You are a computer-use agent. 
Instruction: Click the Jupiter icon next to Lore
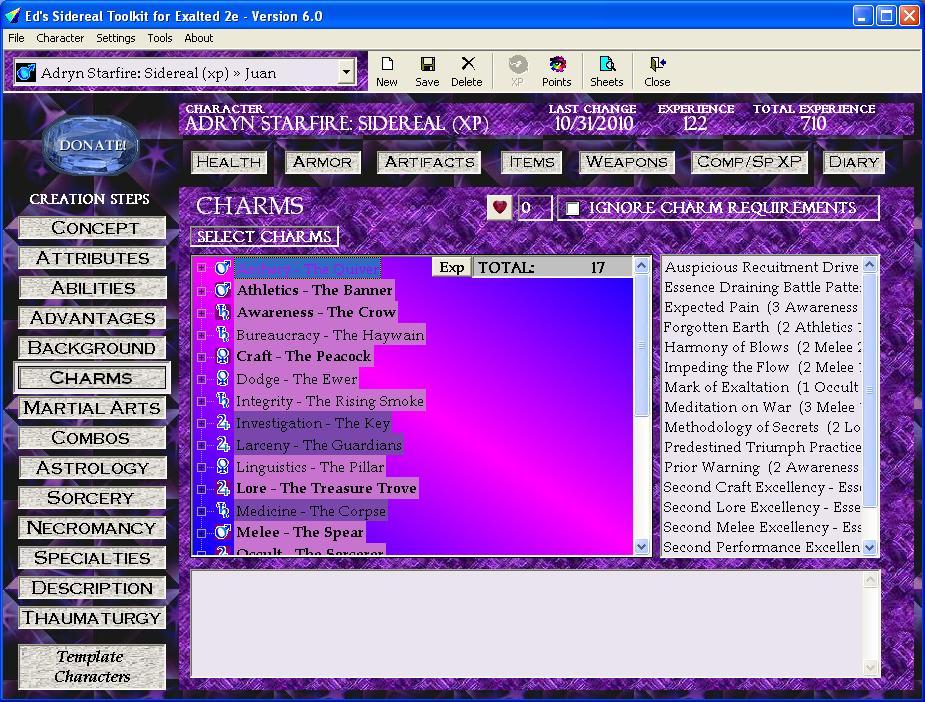222,488
